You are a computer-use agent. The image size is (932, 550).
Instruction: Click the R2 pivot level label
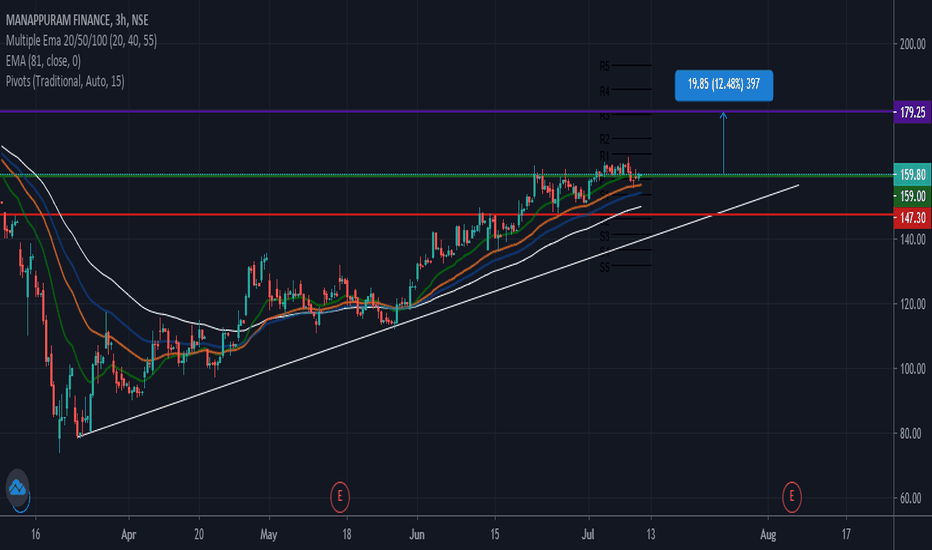[604, 139]
